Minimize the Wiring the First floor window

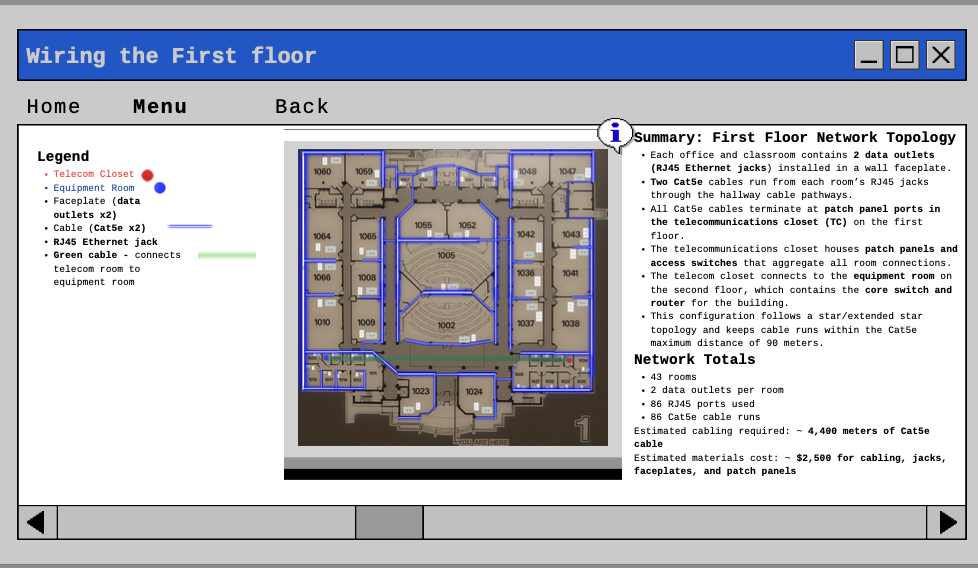868,55
